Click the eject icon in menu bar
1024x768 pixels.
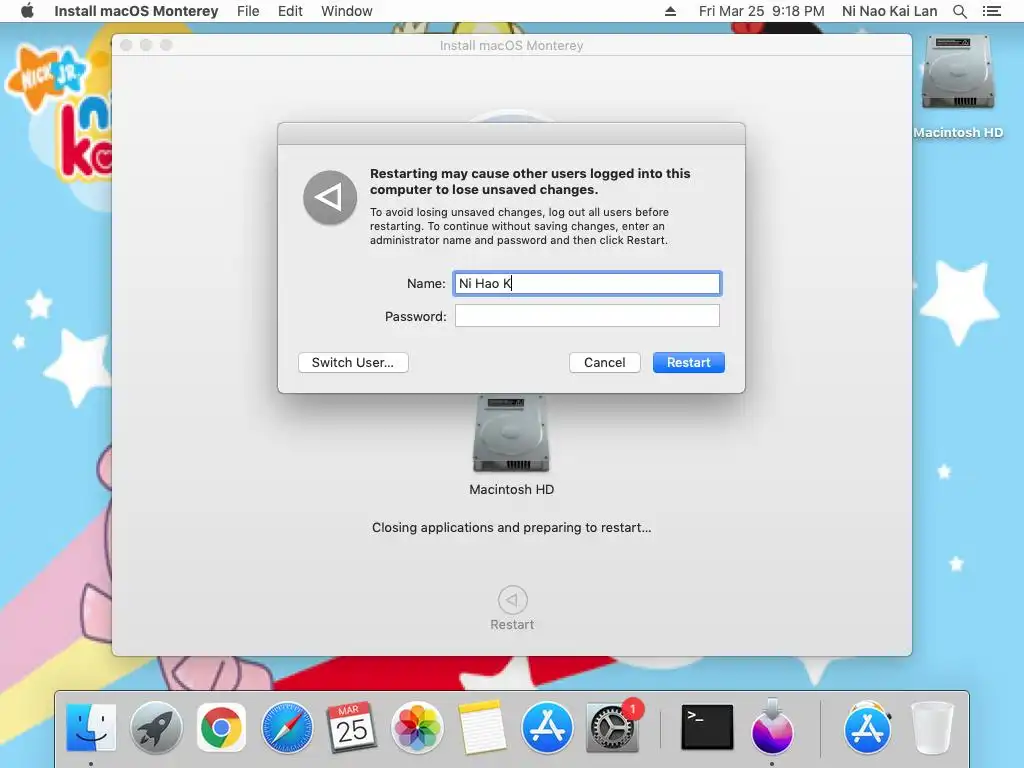[670, 11]
